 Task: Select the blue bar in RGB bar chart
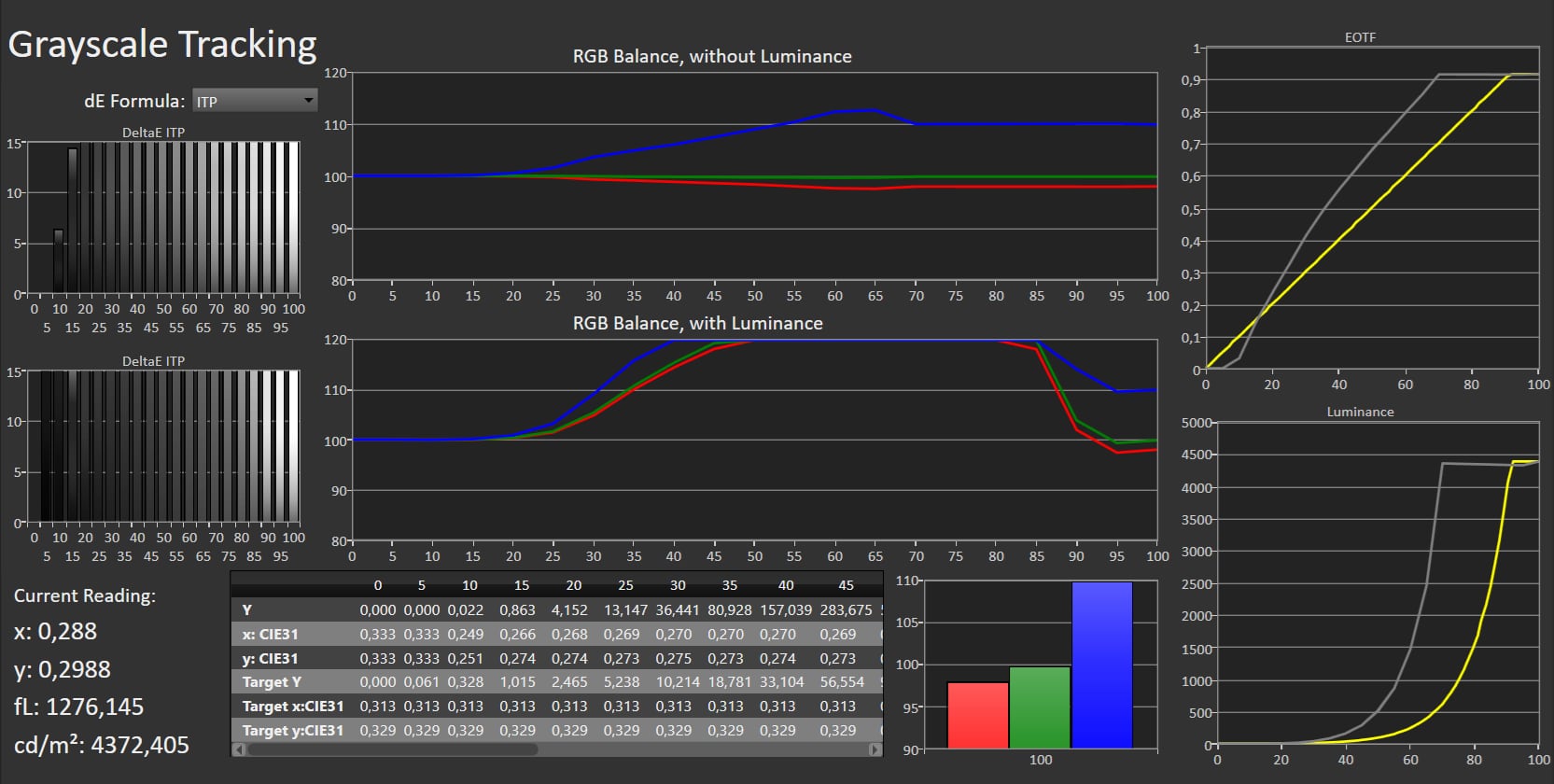(1102, 665)
